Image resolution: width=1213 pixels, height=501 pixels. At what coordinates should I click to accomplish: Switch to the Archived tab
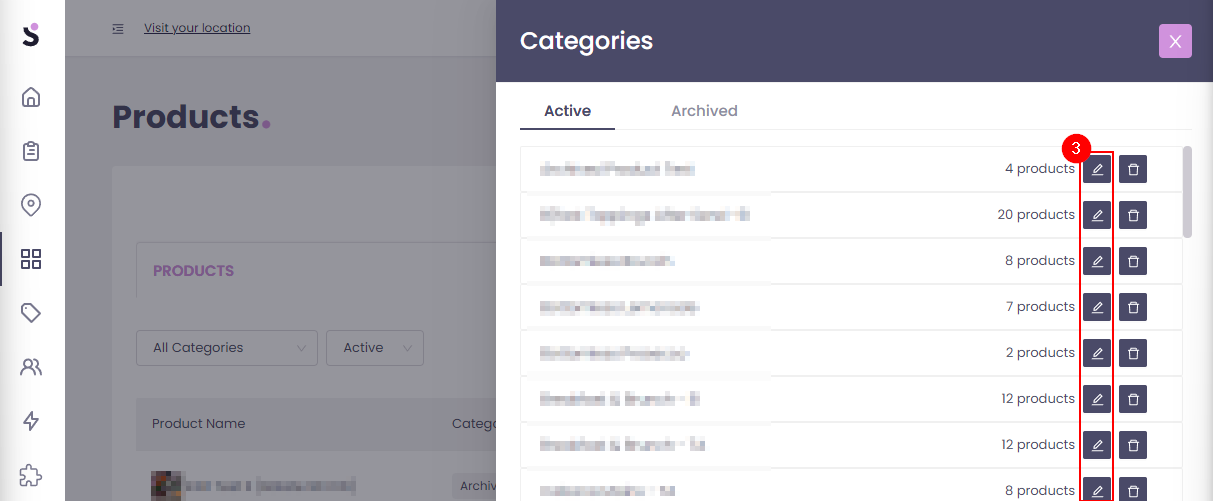(x=704, y=111)
